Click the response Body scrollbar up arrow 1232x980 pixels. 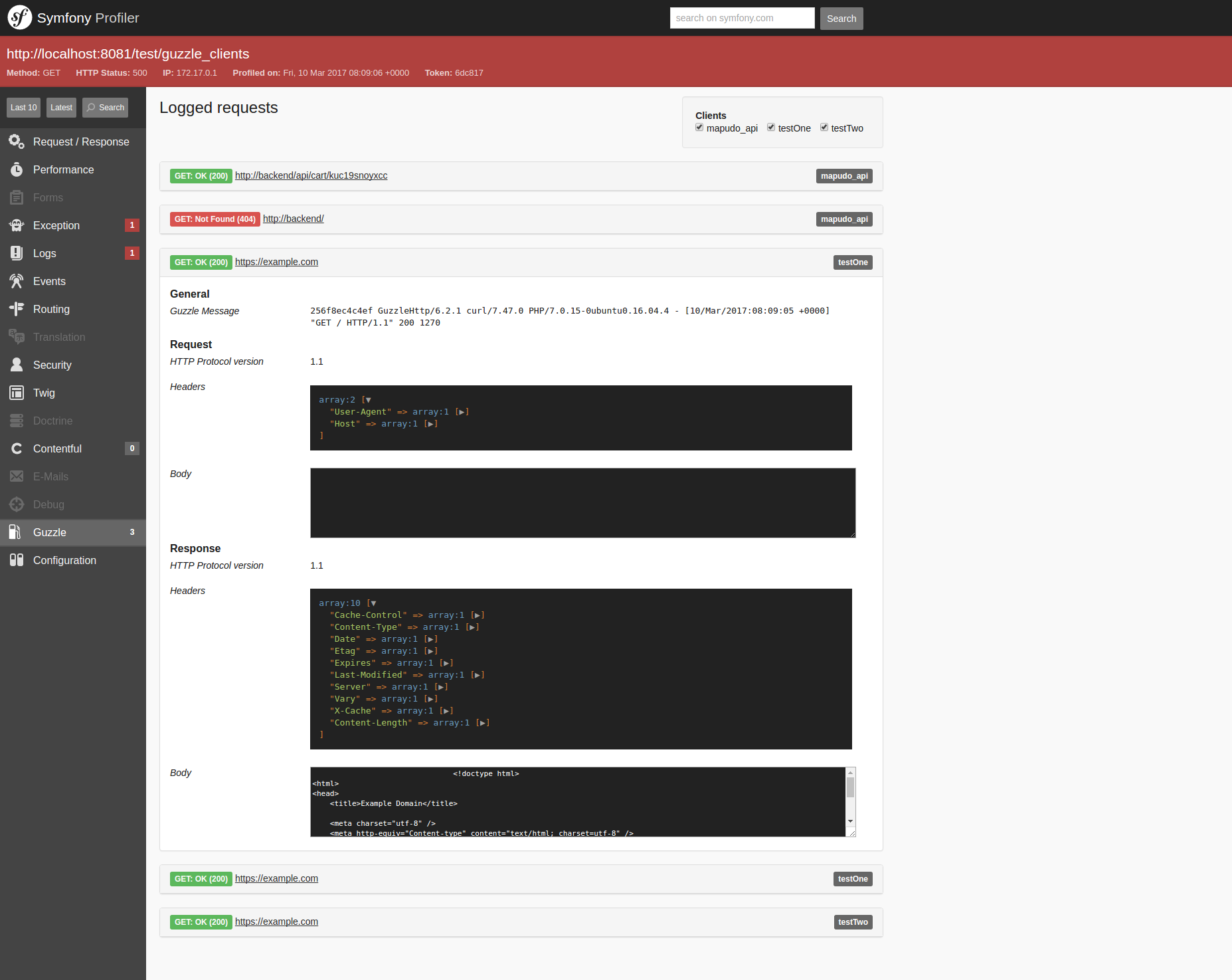[x=850, y=773]
